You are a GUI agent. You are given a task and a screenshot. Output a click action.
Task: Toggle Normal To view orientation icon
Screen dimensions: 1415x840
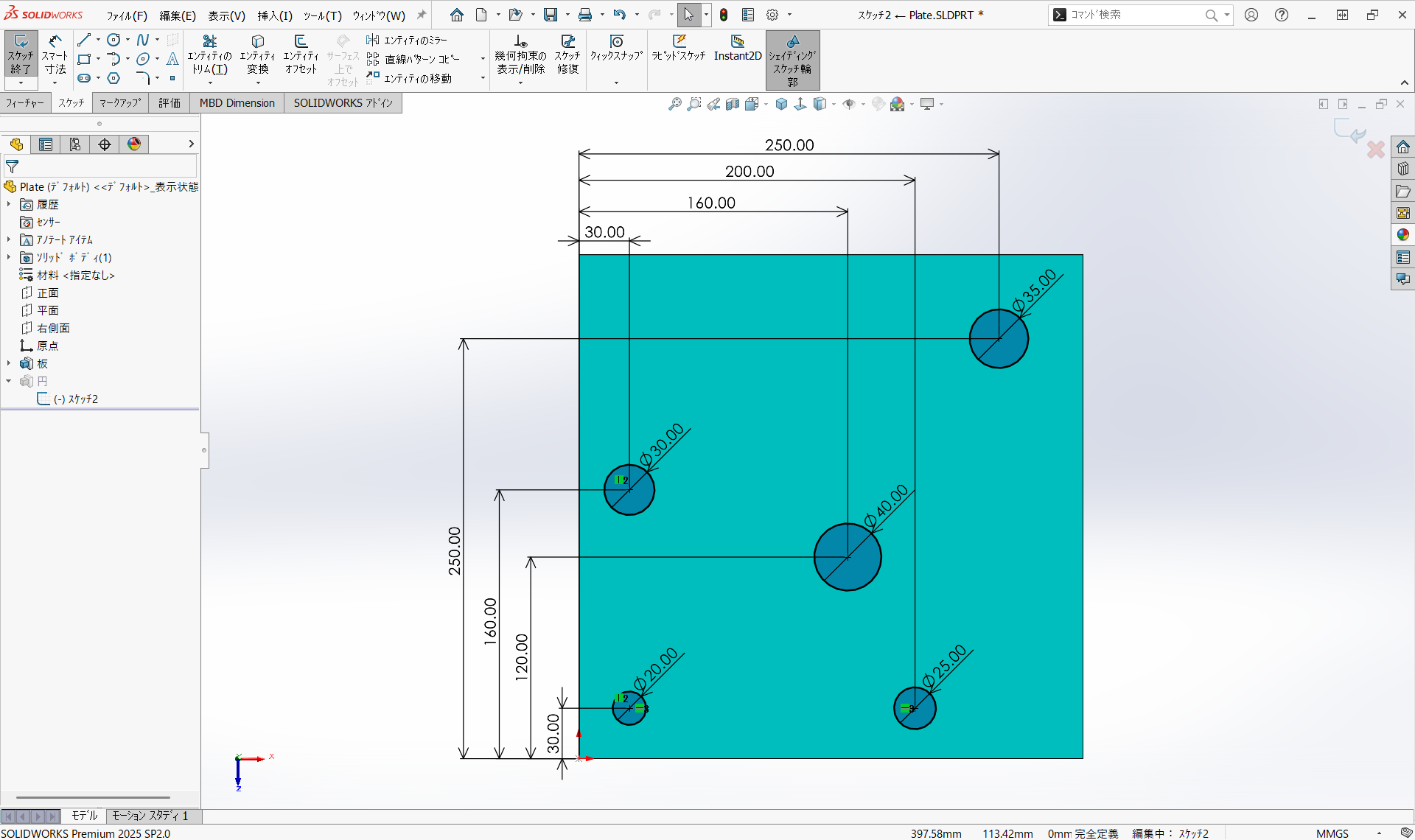click(x=800, y=105)
